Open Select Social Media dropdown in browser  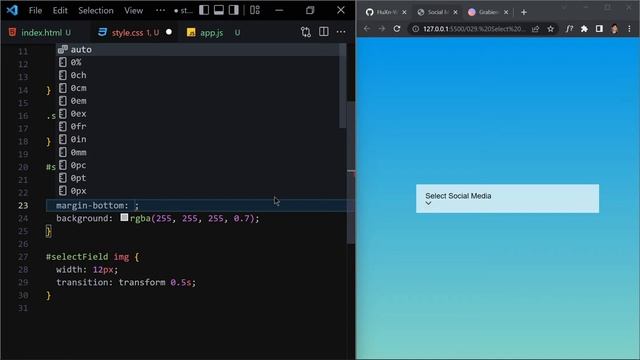pos(507,198)
